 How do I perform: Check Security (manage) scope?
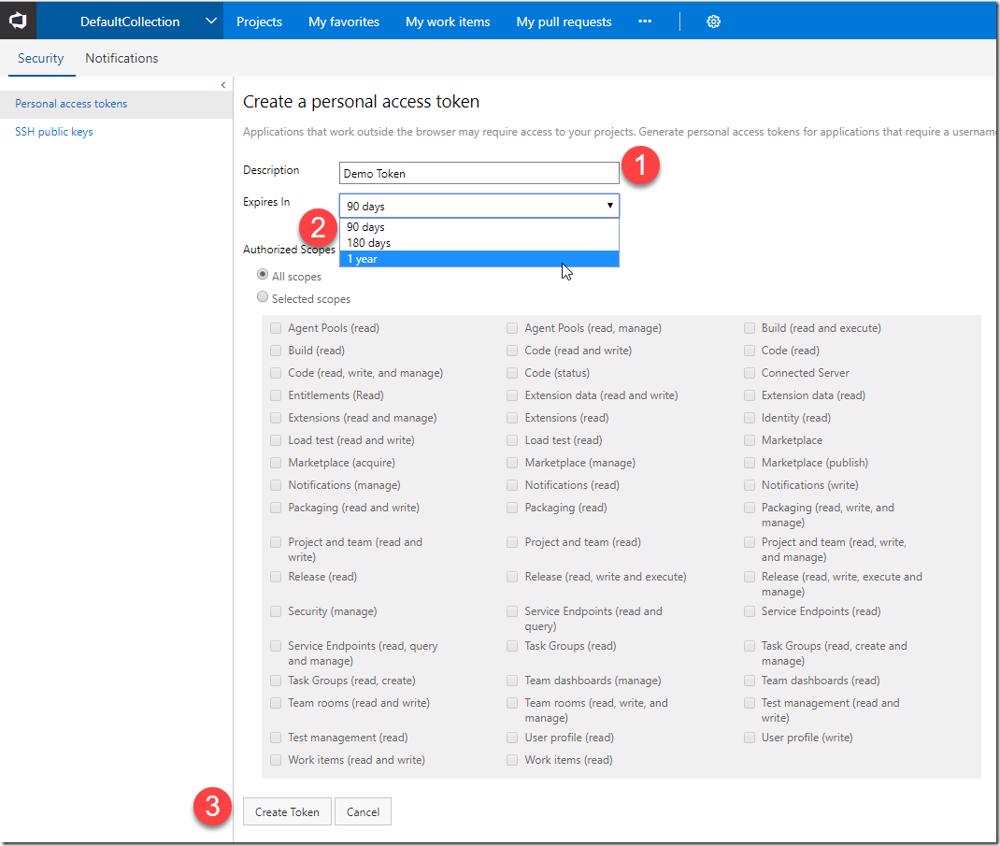[276, 611]
